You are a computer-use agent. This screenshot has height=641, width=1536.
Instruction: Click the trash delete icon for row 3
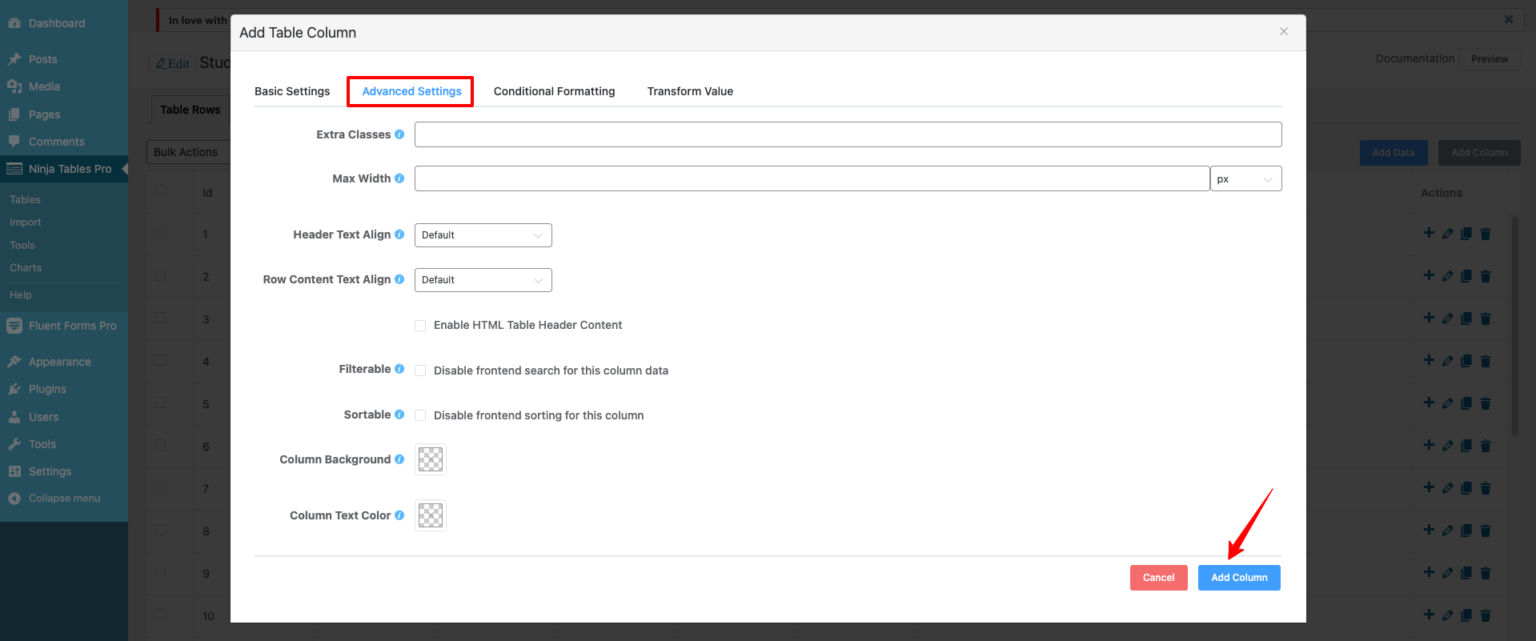pyautogui.click(x=1485, y=318)
